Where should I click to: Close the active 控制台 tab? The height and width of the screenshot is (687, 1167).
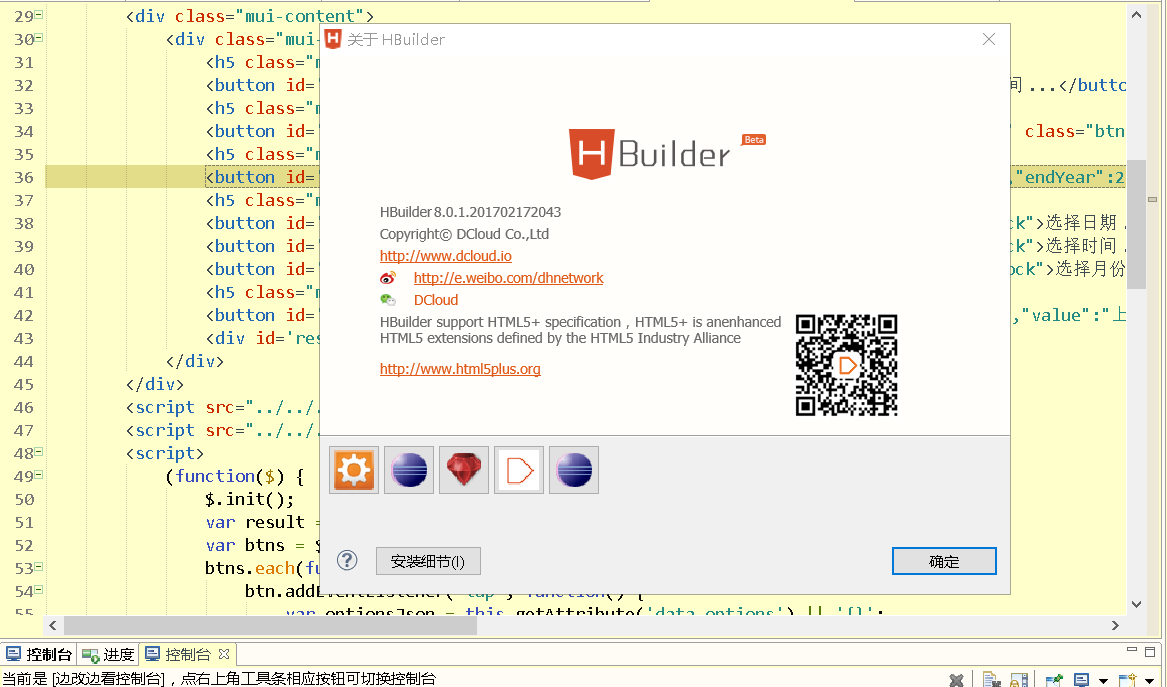(x=224, y=655)
